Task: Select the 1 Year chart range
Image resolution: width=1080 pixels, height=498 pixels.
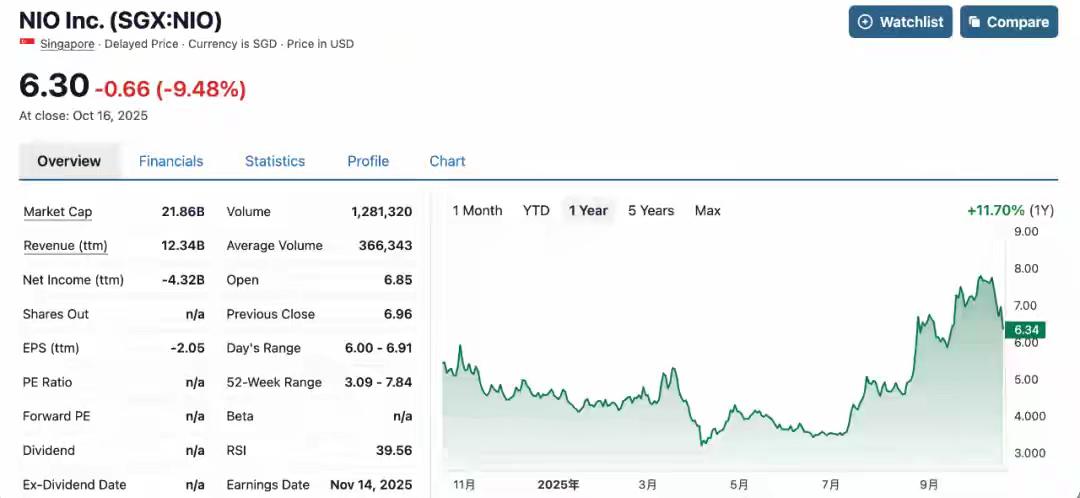Action: click(588, 211)
